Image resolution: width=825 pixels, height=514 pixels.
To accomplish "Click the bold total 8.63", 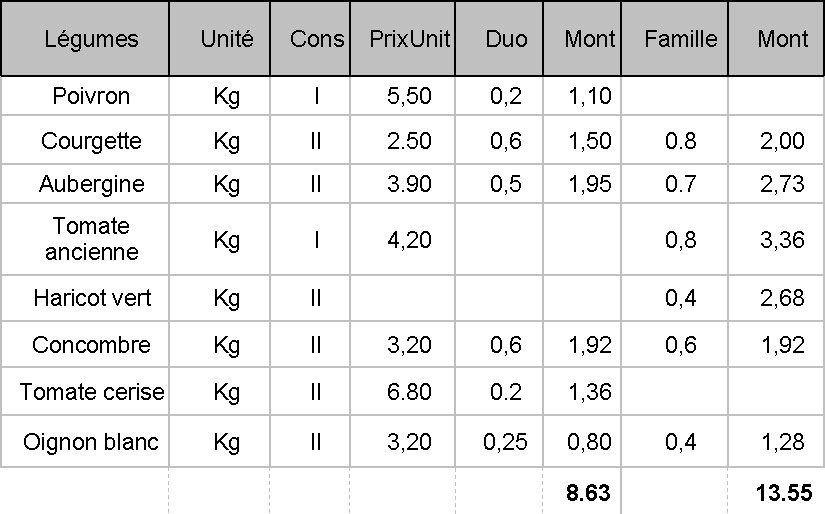I will (x=588, y=493).
